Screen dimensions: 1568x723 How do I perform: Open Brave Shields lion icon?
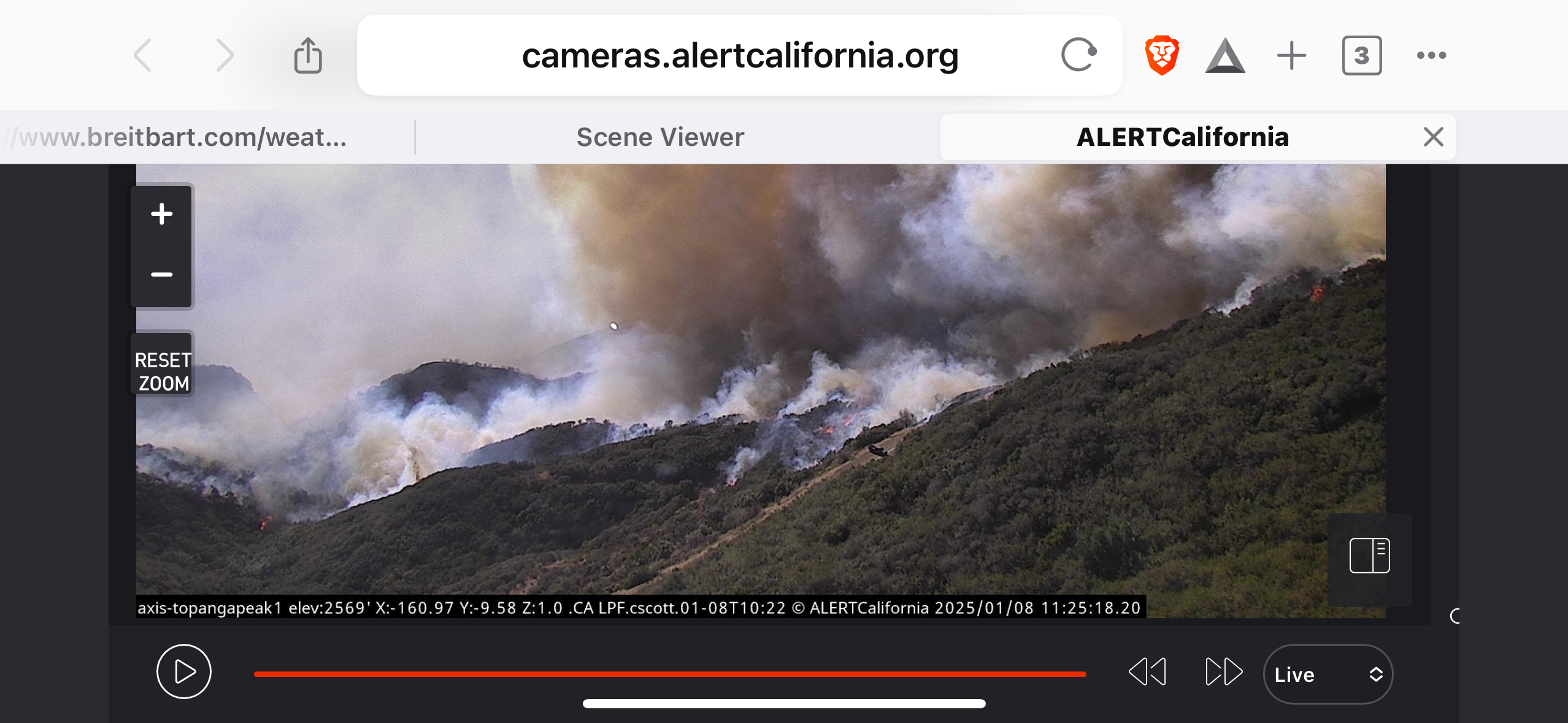1162,55
